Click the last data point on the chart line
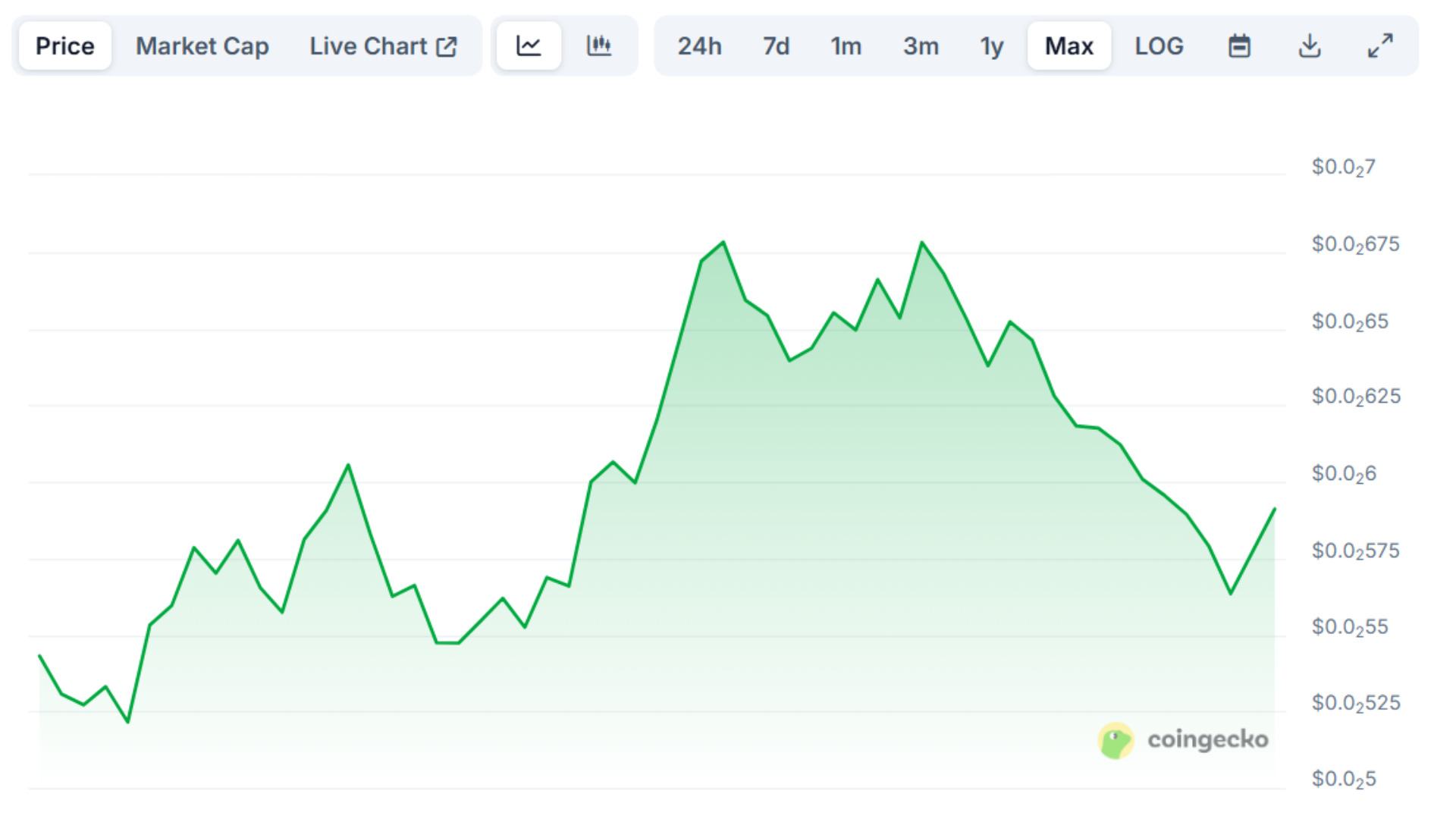This screenshot has height=819, width=1456. [x=1274, y=510]
